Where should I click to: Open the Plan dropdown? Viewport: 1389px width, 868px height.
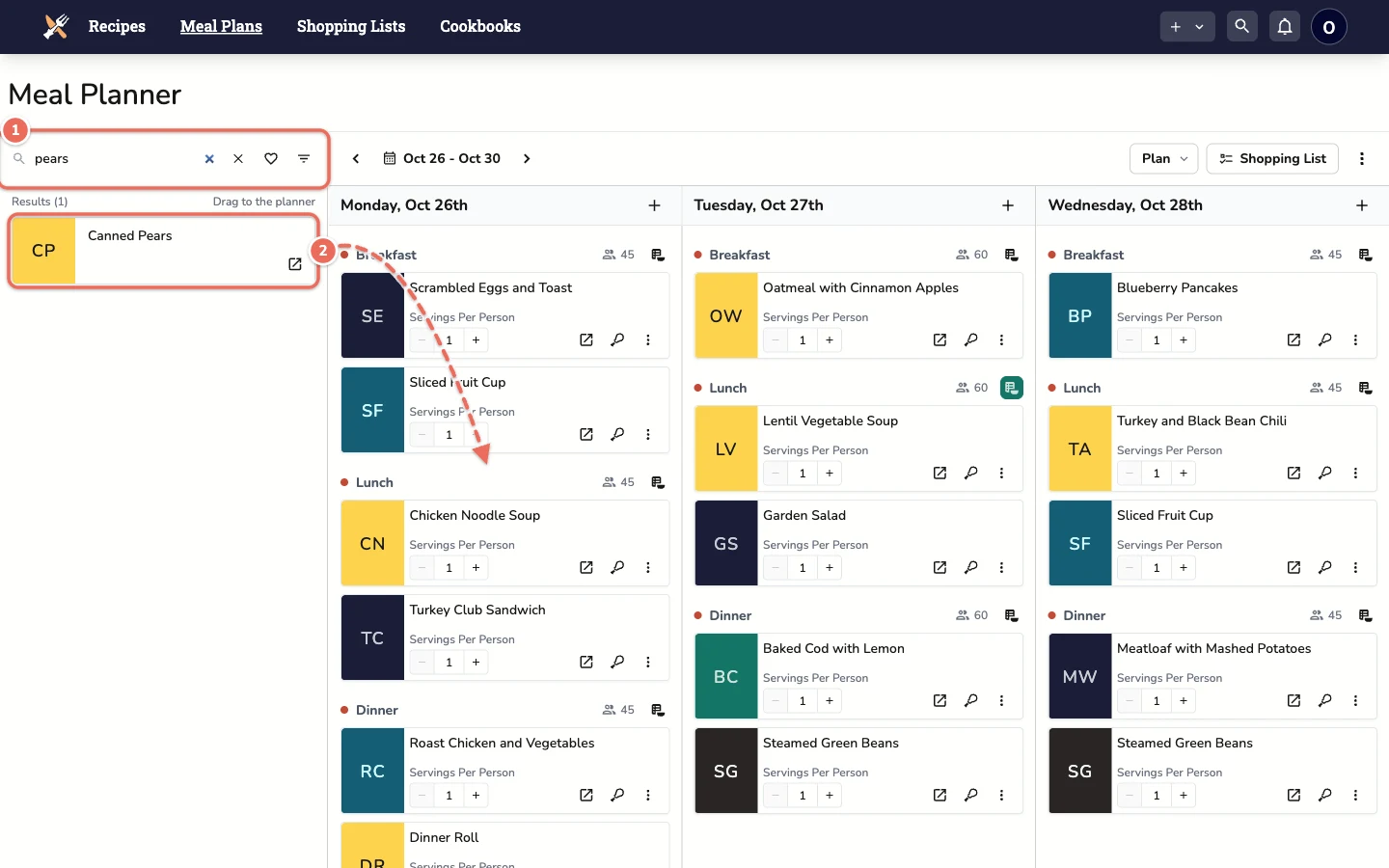click(1164, 158)
